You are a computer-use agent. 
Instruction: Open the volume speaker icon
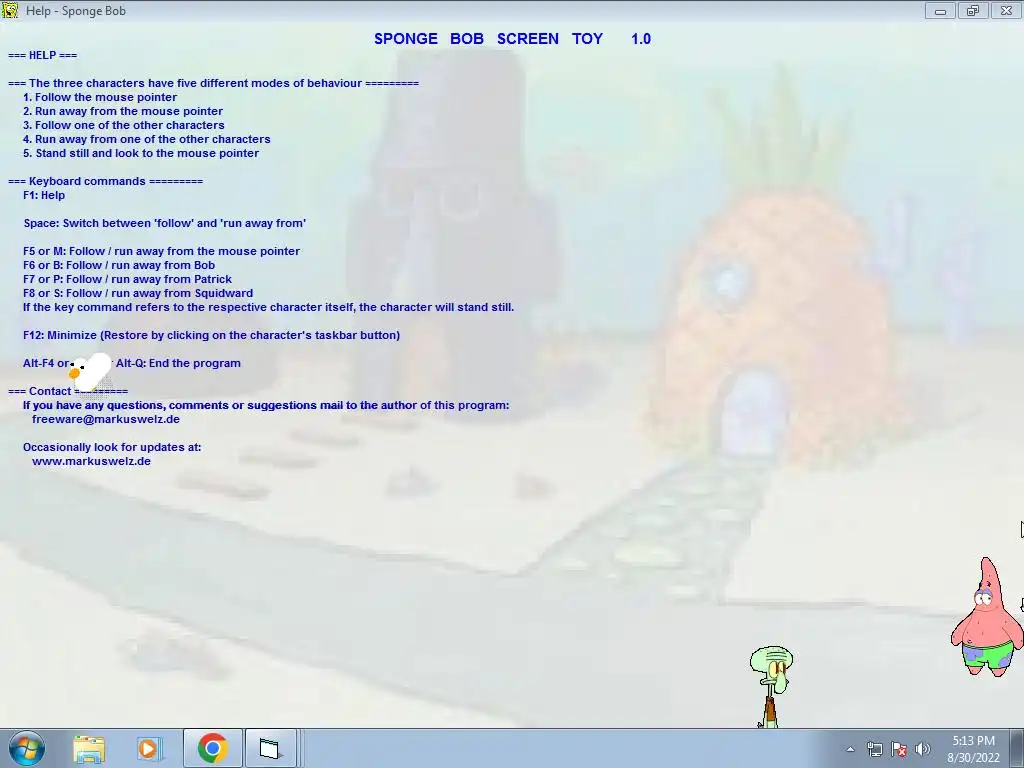922,749
